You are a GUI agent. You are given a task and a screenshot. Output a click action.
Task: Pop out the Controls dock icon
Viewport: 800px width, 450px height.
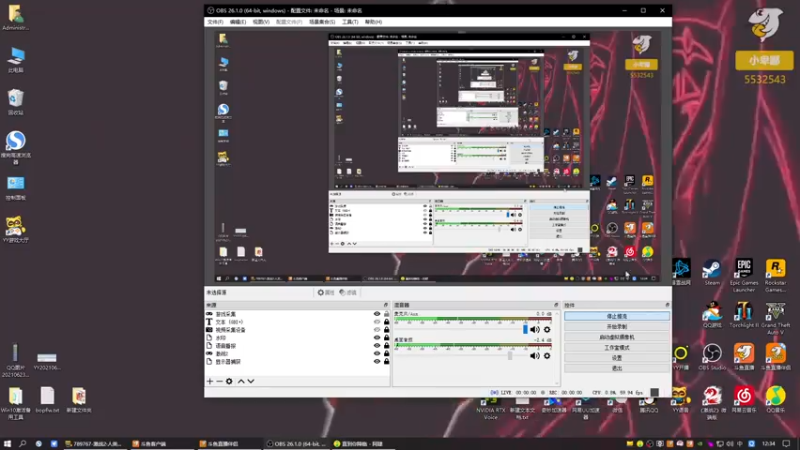pyautogui.click(x=667, y=305)
